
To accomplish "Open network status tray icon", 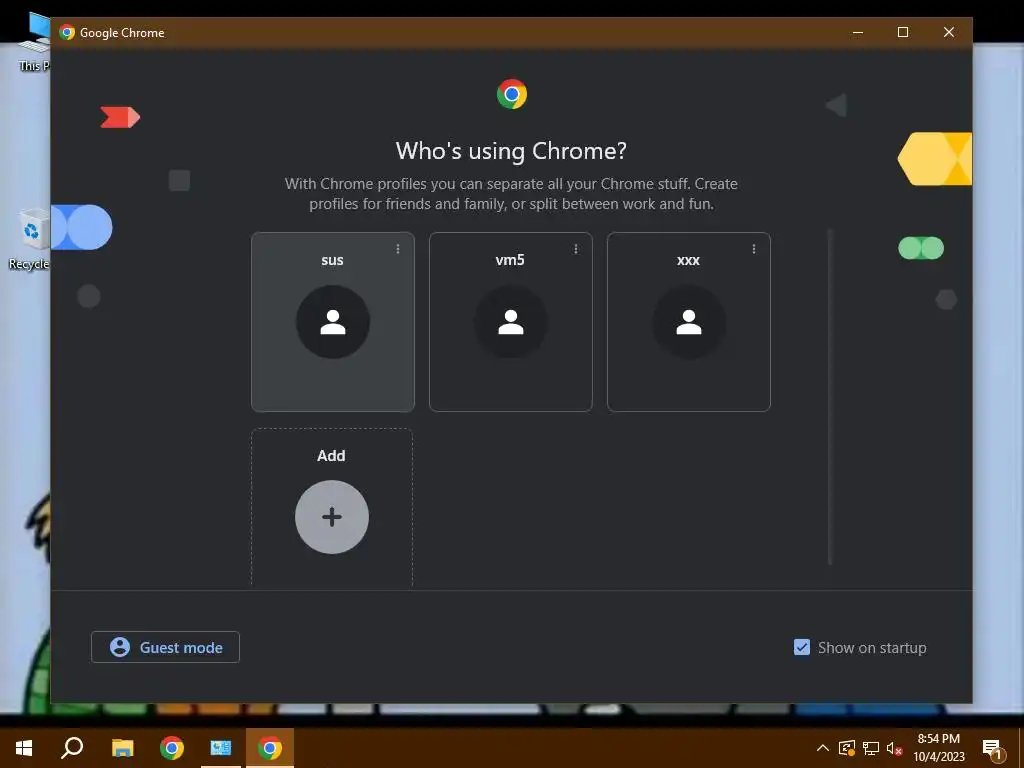I will point(871,748).
